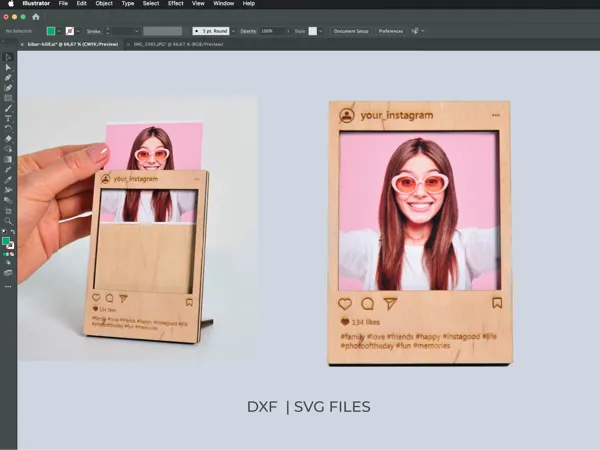Open the Select menu

pyautogui.click(x=151, y=3)
